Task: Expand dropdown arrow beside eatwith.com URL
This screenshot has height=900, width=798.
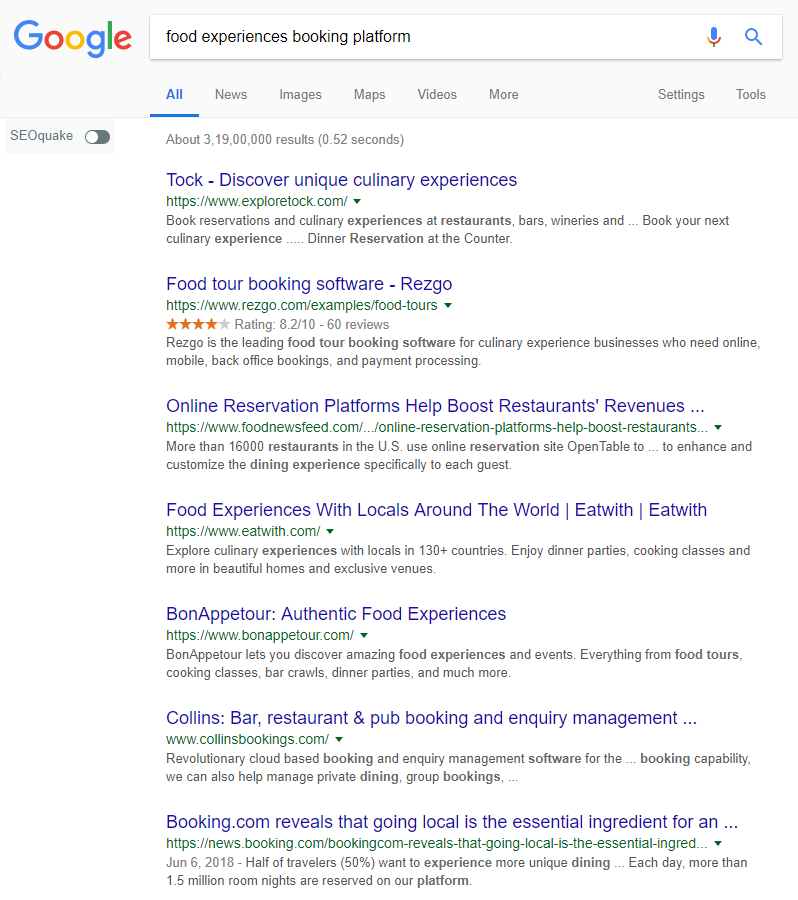Action: 330,532
